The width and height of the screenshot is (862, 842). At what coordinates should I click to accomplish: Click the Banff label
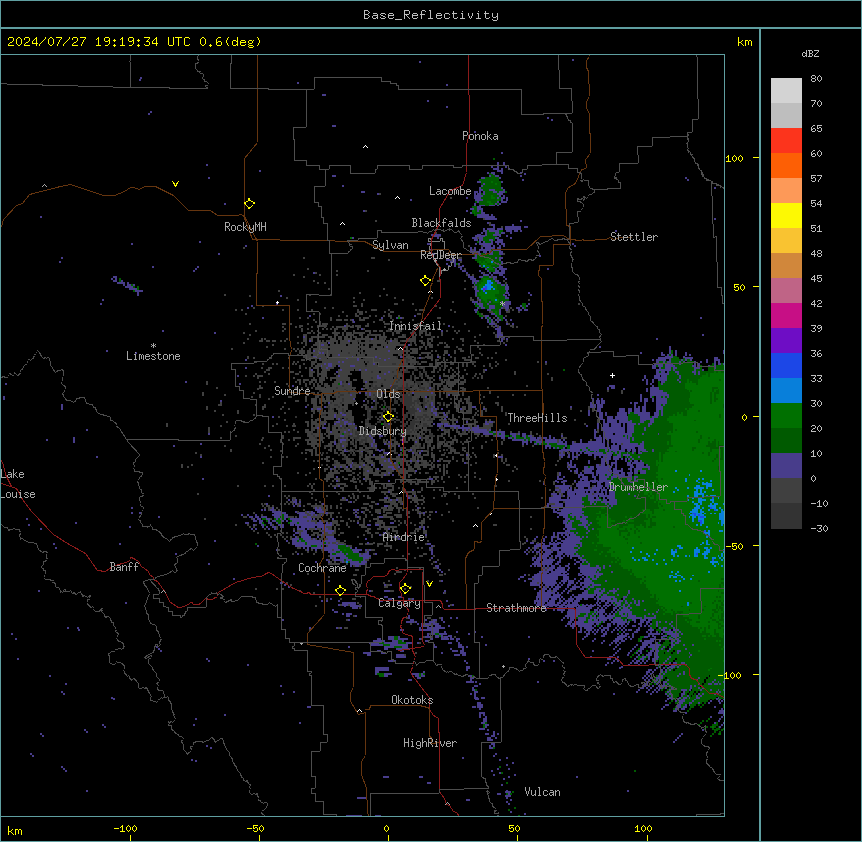pyautogui.click(x=124, y=567)
